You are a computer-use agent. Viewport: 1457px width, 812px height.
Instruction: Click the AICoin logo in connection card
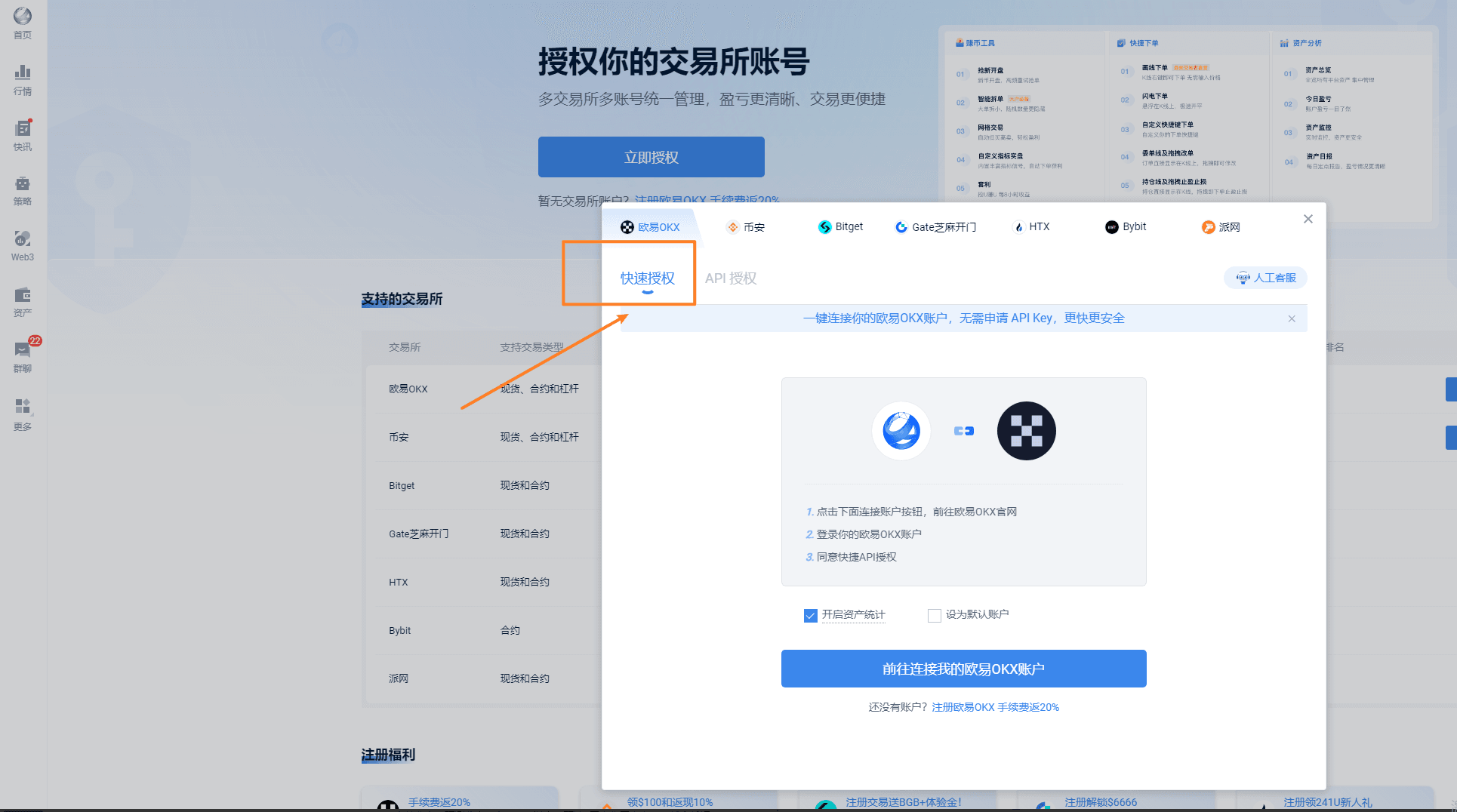tap(901, 431)
